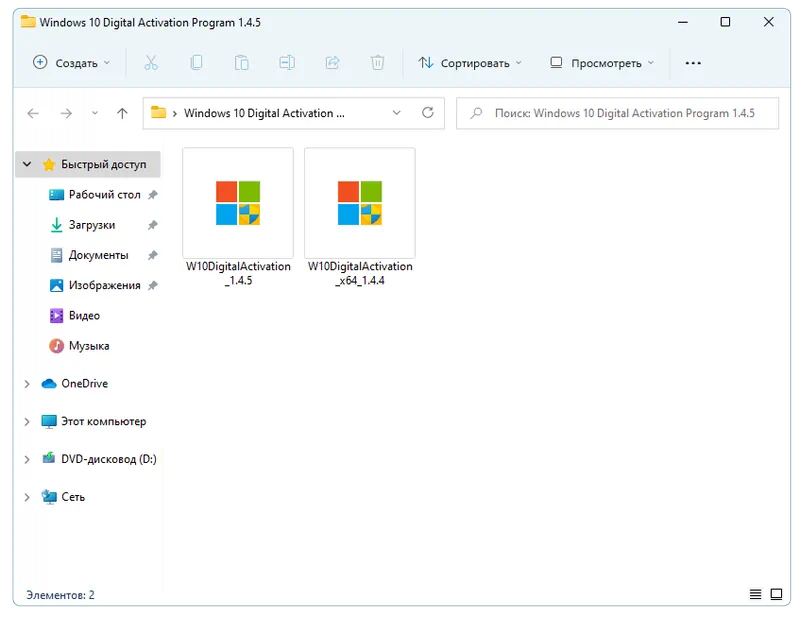
Task: Expand the DVD-дисковод (D:) node
Action: pos(27,459)
